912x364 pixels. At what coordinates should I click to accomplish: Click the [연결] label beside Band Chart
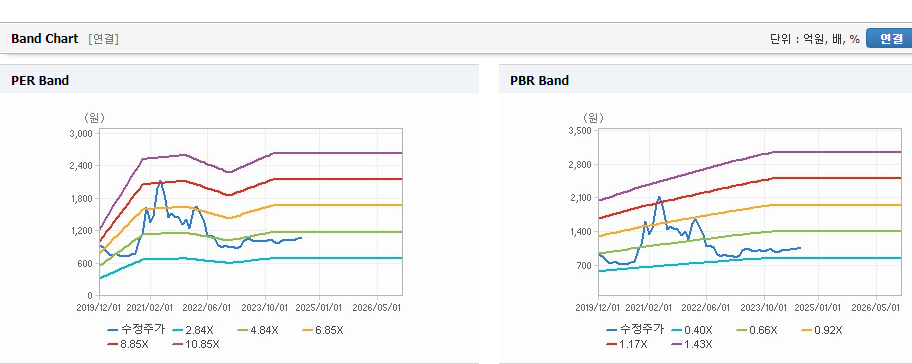coord(104,39)
